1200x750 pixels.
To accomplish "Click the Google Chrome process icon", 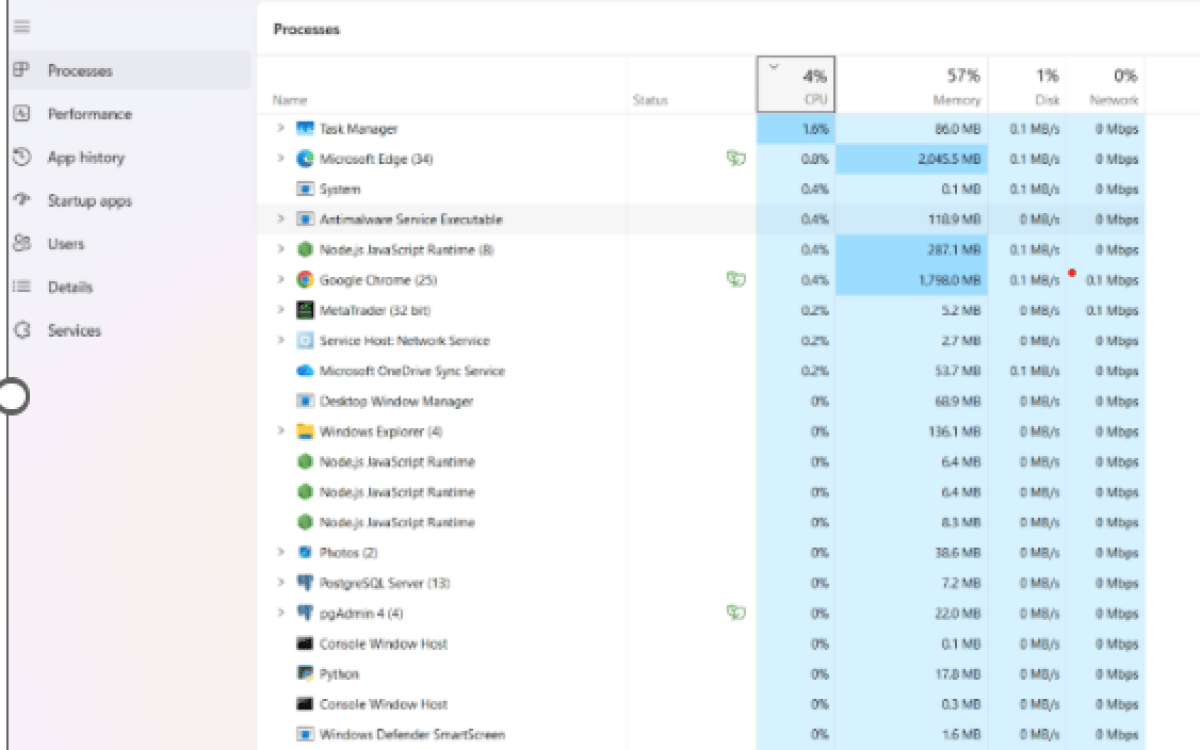I will pos(305,280).
